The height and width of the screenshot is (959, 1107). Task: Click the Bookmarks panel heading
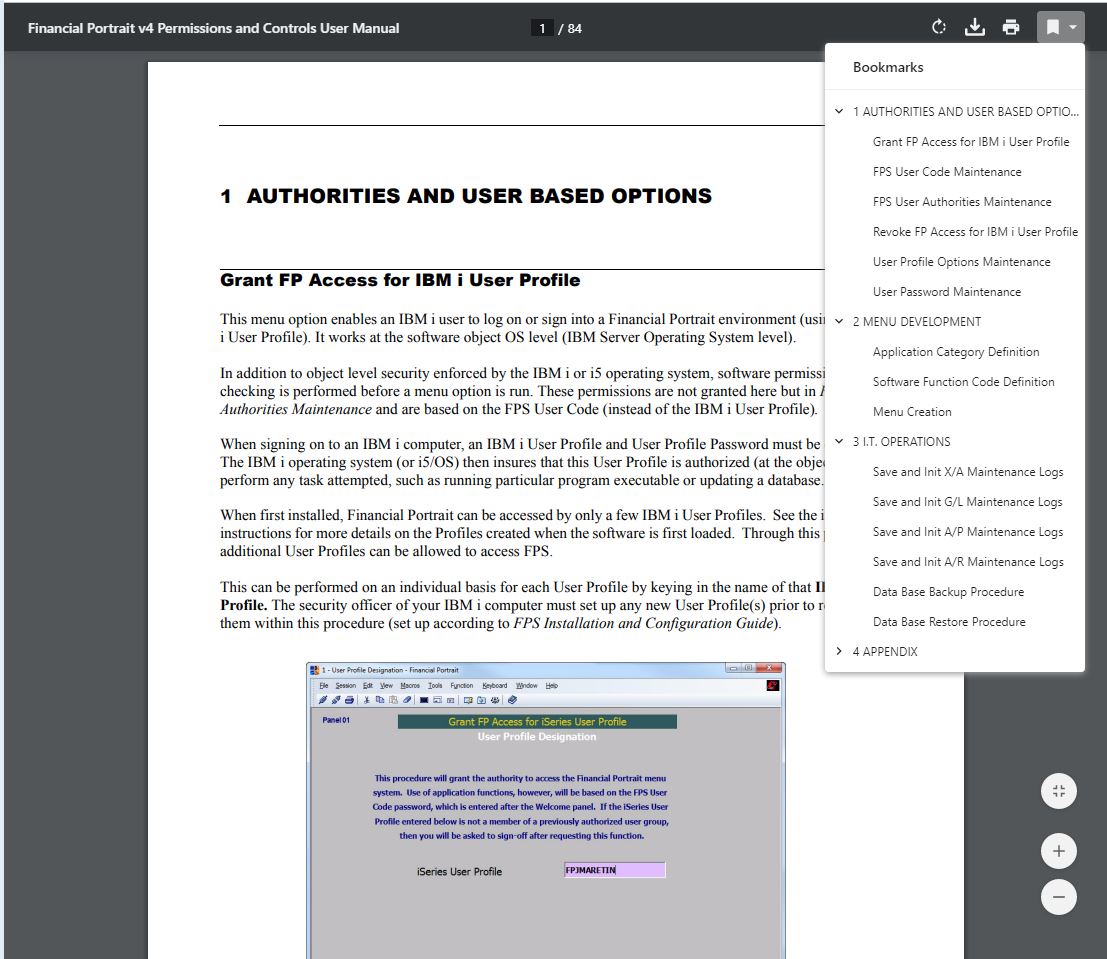click(887, 67)
